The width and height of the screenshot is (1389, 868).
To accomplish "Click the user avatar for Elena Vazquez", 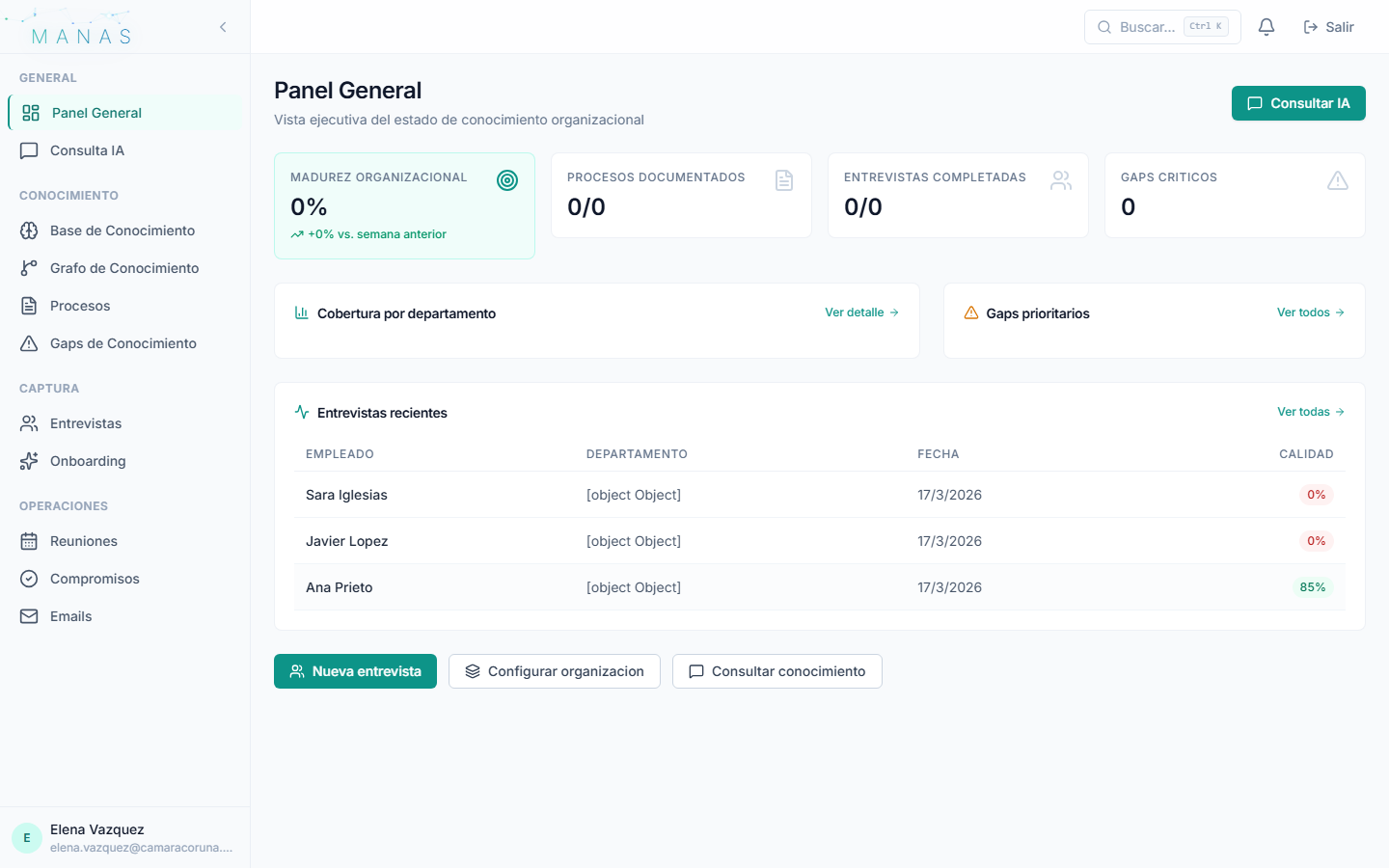I will point(27,838).
